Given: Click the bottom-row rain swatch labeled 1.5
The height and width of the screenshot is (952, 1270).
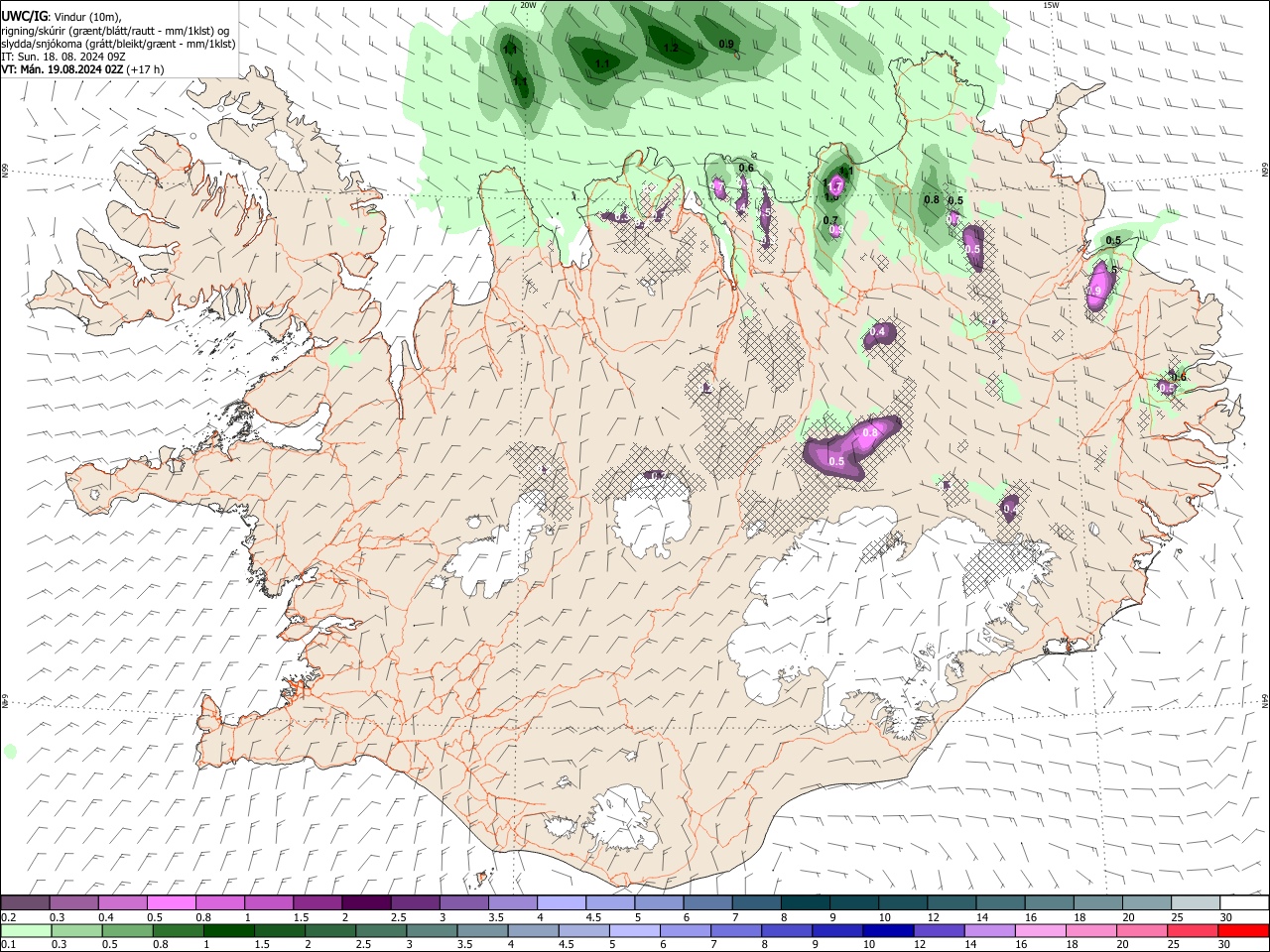Looking at the screenshot, I should point(279,930).
